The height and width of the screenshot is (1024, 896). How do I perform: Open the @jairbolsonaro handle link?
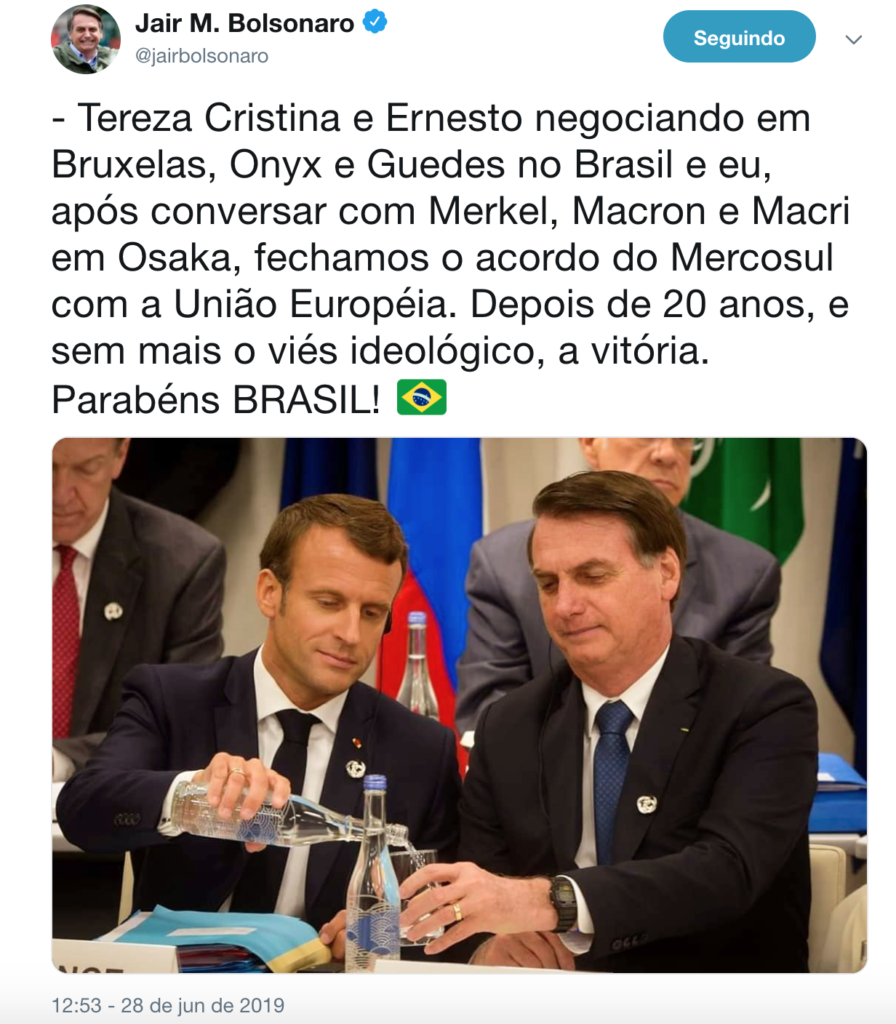[x=201, y=56]
